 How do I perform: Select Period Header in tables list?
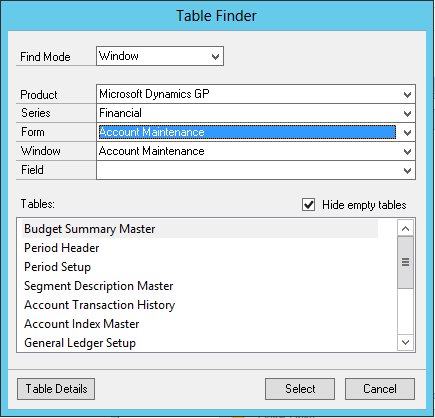62,248
